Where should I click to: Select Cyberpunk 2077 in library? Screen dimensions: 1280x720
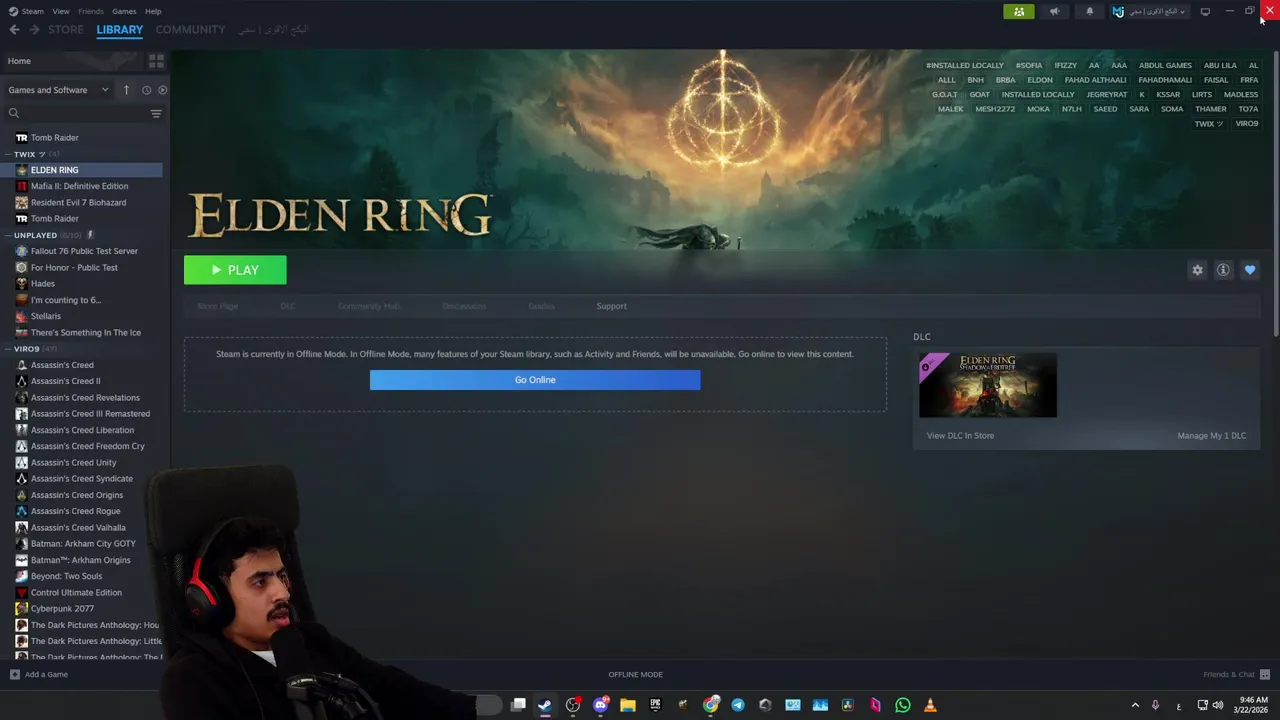62,609
